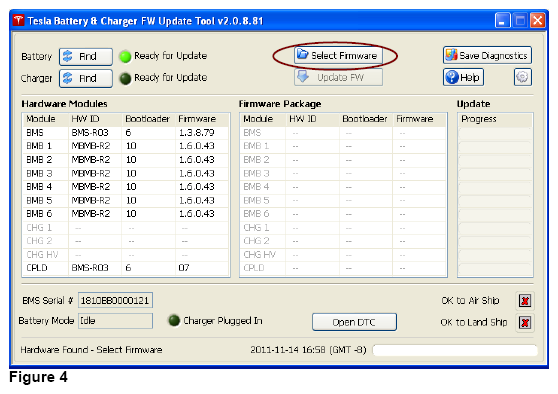The width and height of the screenshot is (558, 394).
Task: Maximize the FW Update Tool window
Action: 520,21
